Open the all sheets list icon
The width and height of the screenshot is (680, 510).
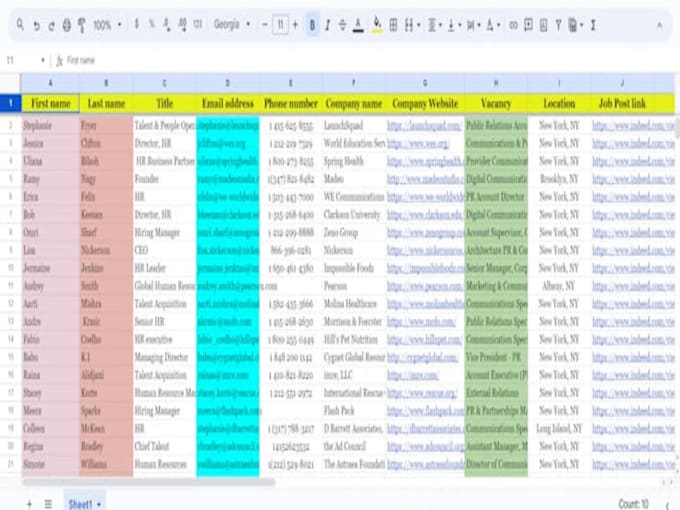coord(48,504)
